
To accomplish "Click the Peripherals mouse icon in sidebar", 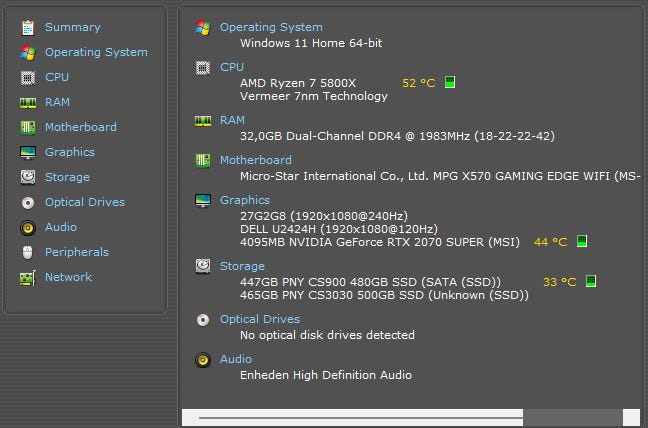I will (28, 252).
